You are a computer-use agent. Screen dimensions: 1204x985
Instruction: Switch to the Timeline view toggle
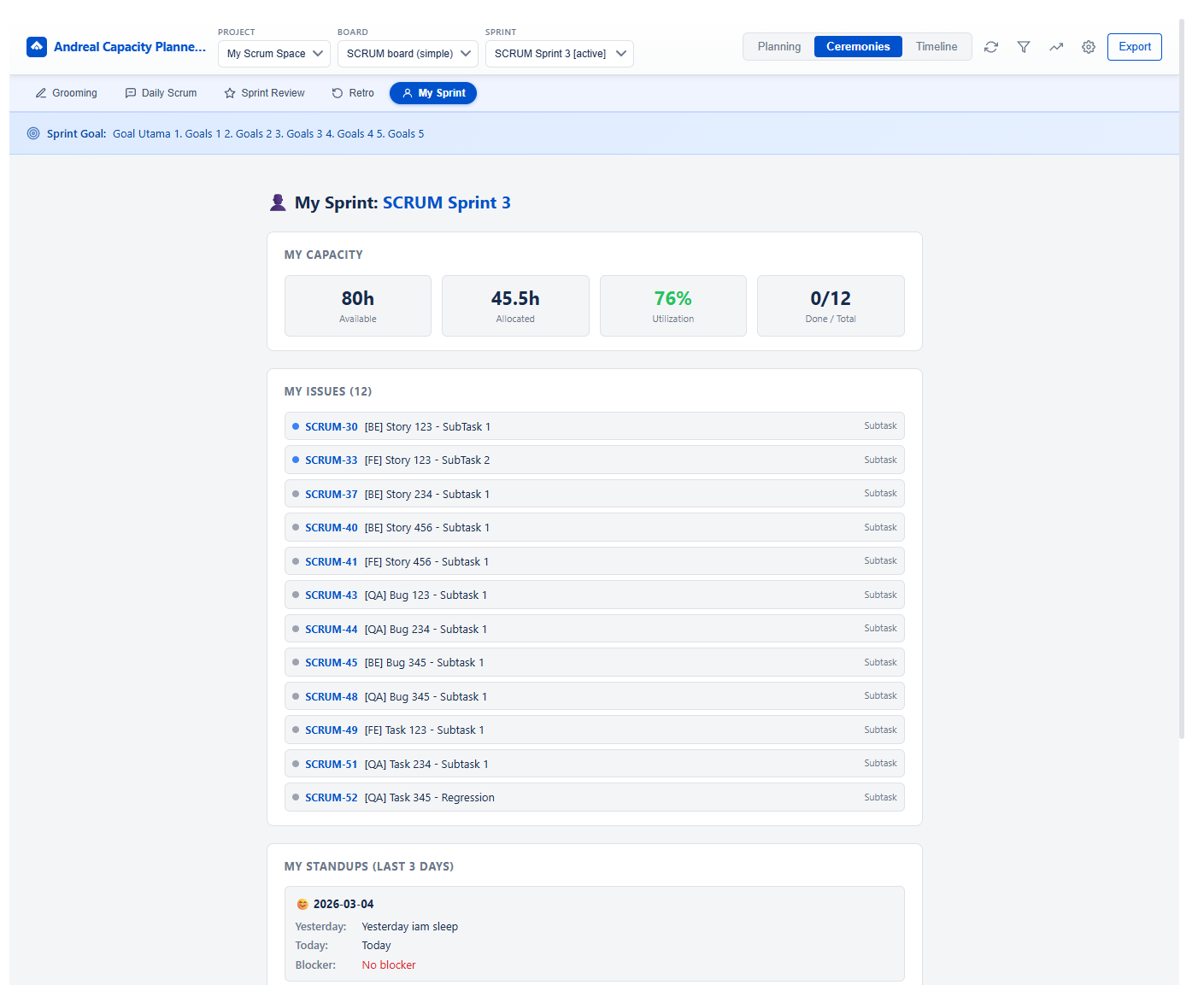(x=937, y=47)
